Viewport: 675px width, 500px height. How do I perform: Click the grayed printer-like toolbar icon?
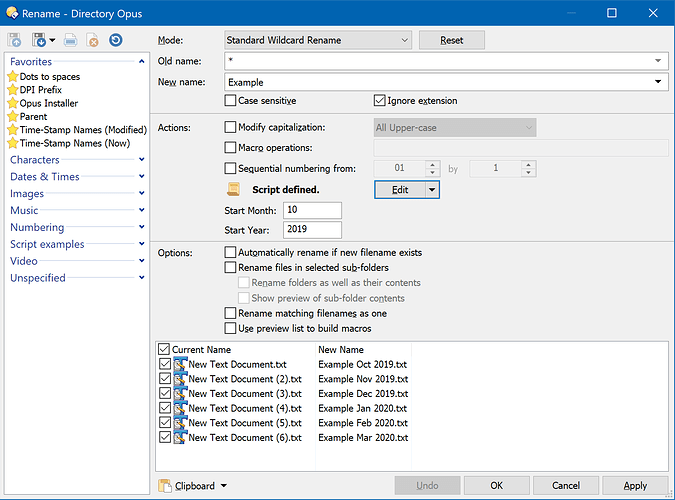tap(71, 40)
